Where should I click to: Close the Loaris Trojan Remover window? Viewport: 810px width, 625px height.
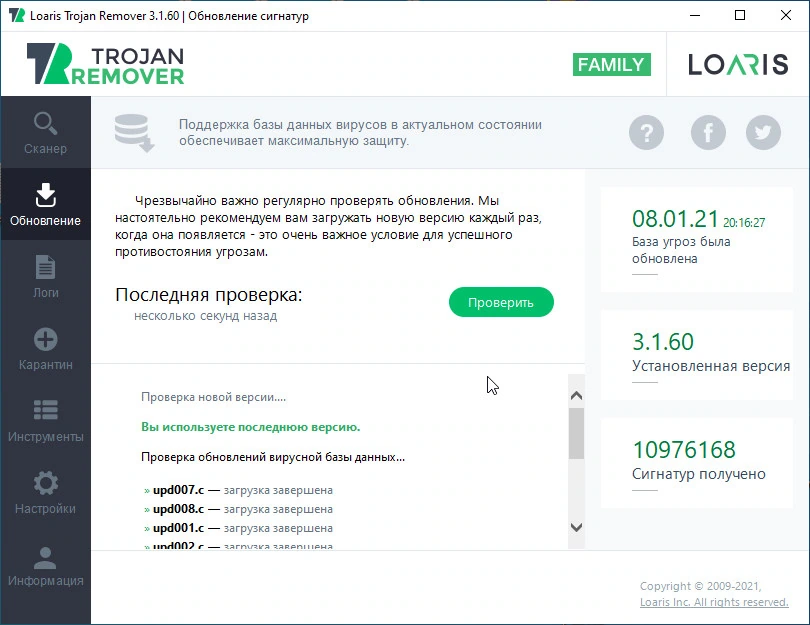pyautogui.click(x=786, y=15)
